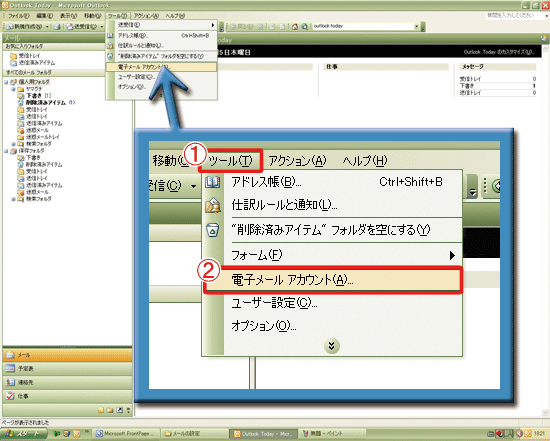The width and height of the screenshot is (550, 441).
Task: Select 削除済みアイテム under 個人用フォルダ
Action: coord(46,103)
